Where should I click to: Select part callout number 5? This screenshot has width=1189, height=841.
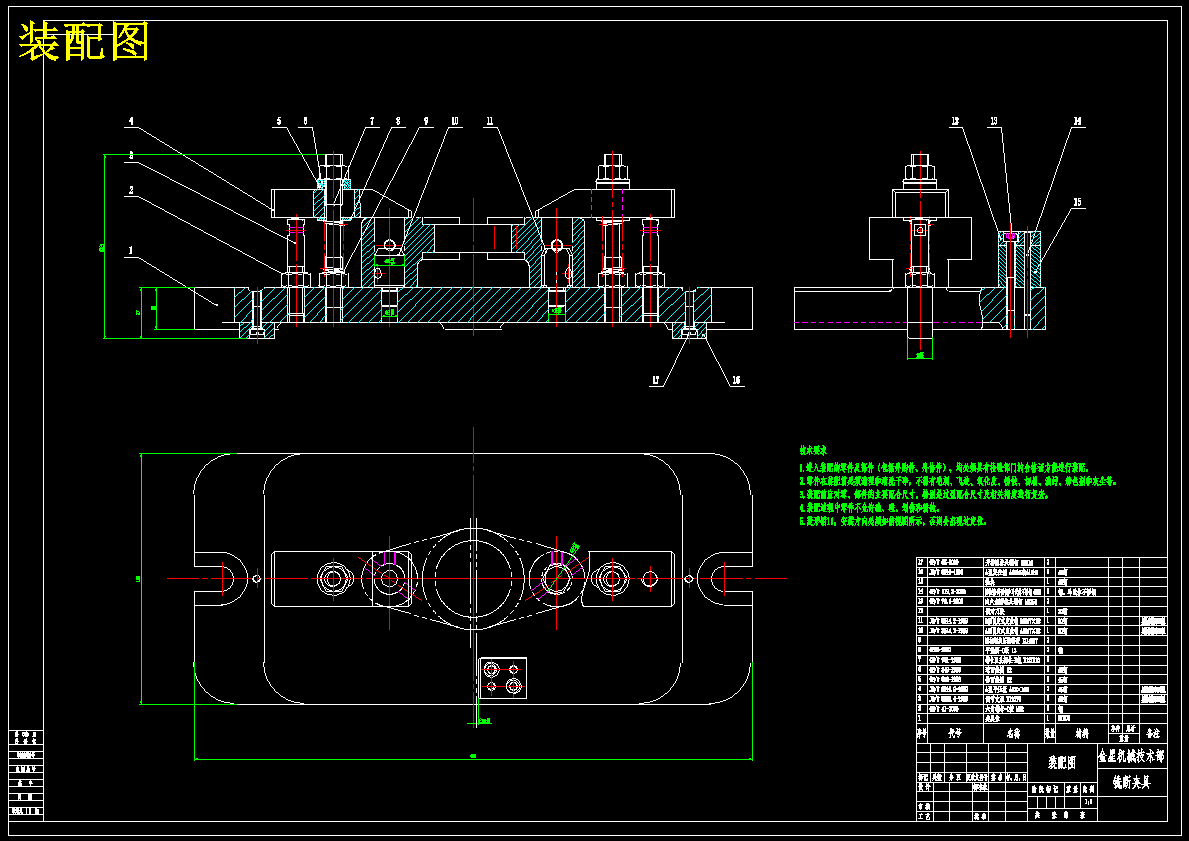(x=279, y=121)
